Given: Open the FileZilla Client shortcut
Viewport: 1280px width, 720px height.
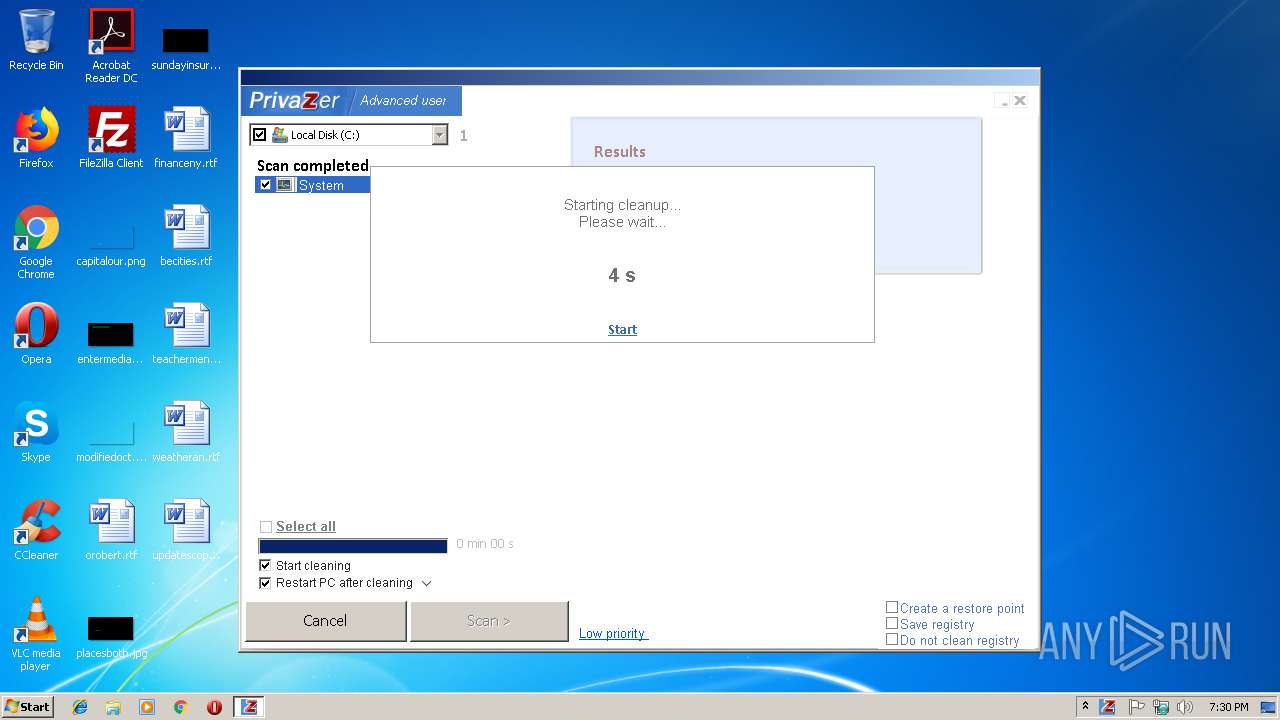Looking at the screenshot, I should point(111,138).
